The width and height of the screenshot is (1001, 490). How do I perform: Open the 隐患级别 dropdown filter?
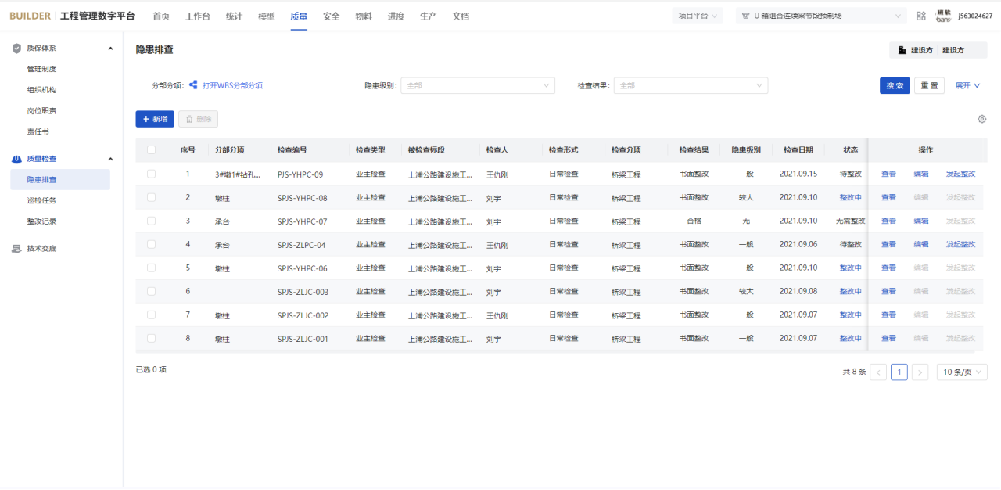(x=478, y=85)
